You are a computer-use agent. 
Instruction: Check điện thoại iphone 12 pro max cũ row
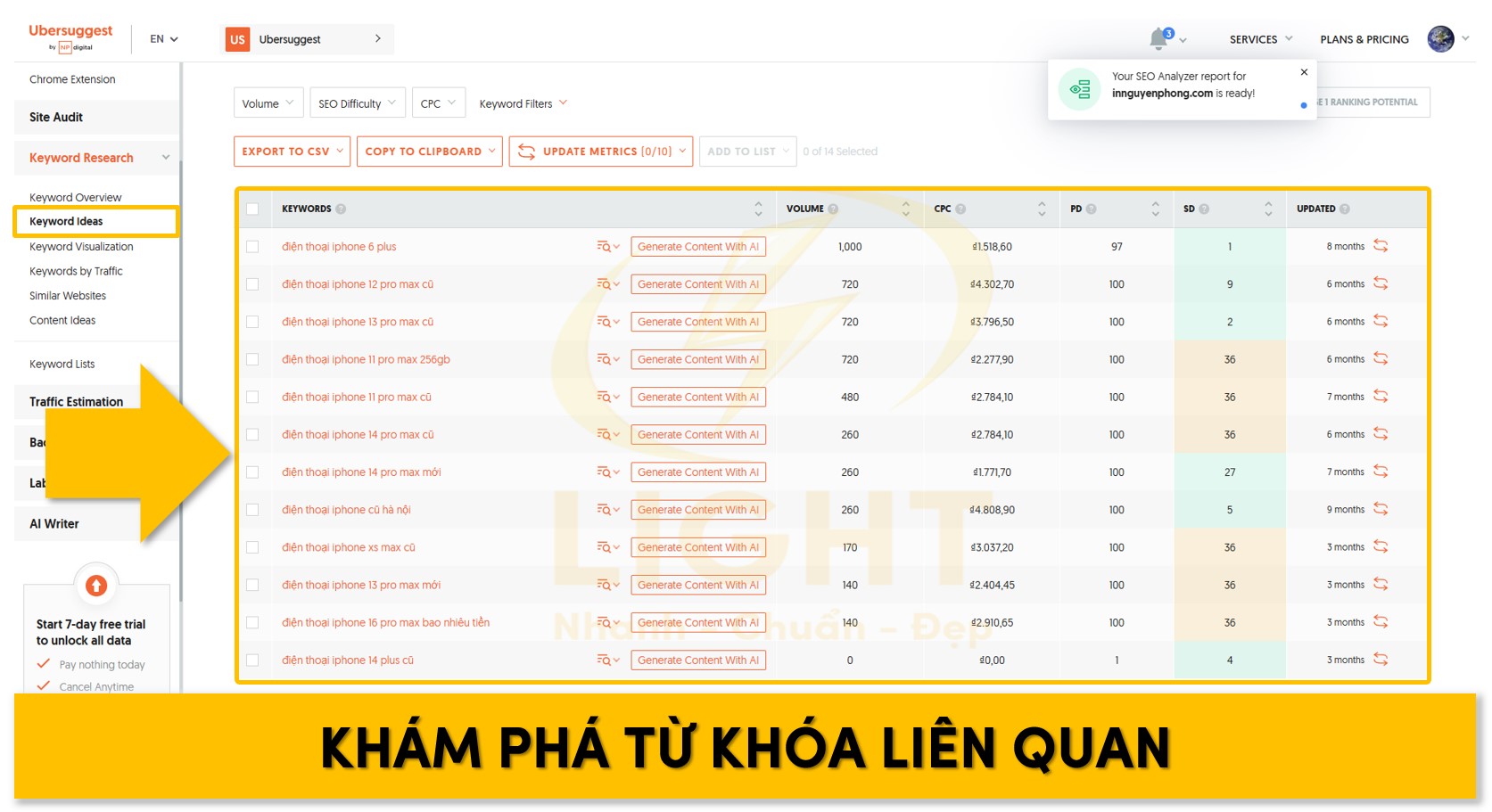[252, 284]
